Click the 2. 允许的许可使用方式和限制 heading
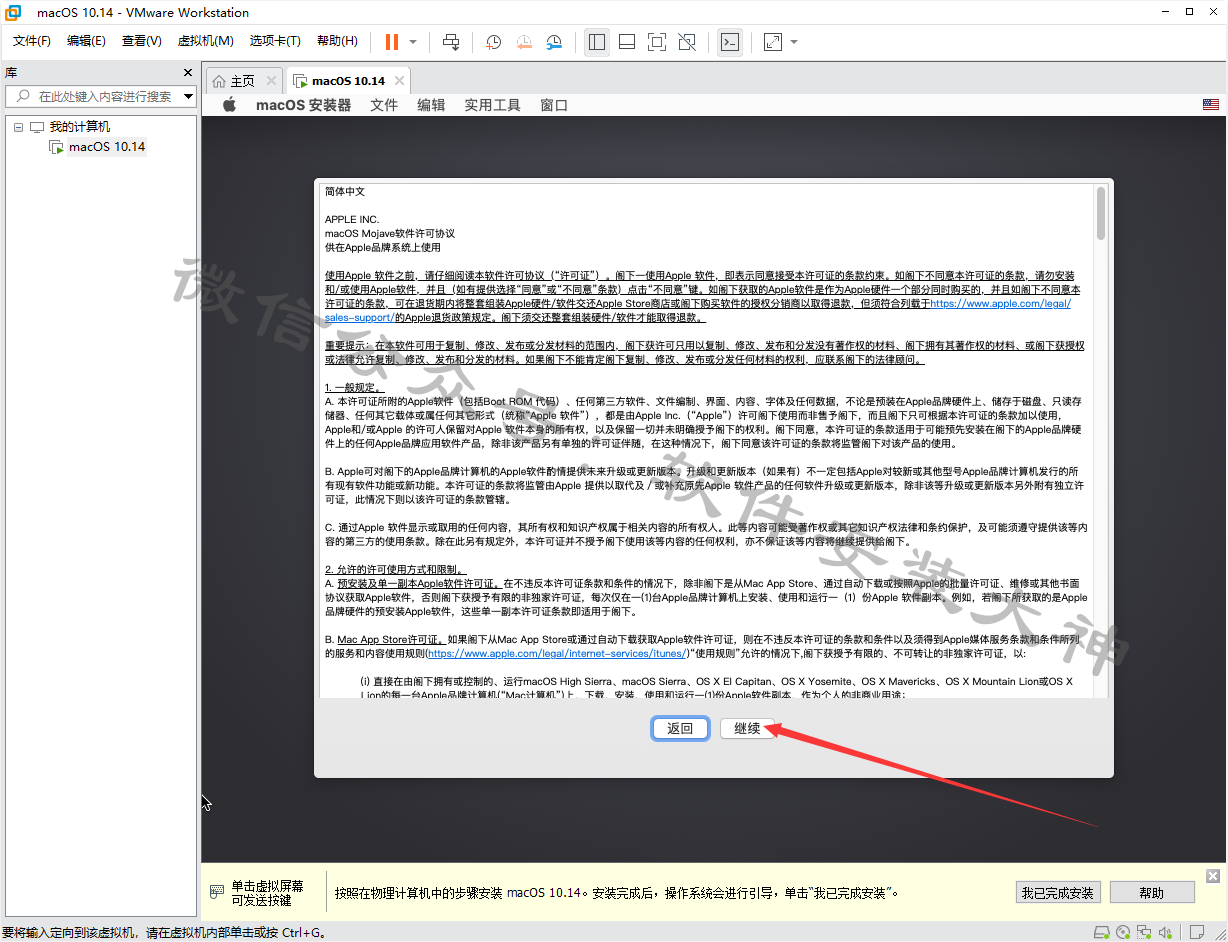The image size is (1228, 942). [395, 569]
